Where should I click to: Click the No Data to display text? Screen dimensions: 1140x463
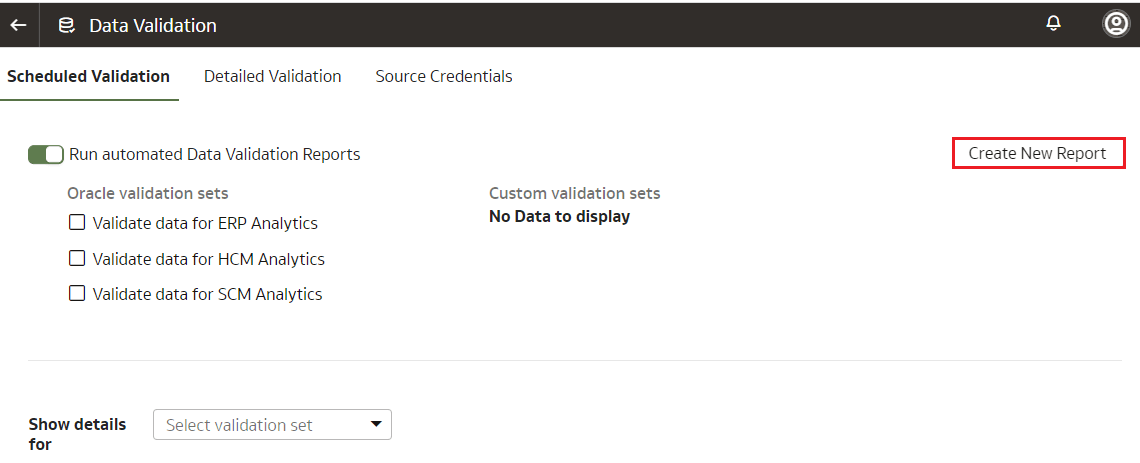pos(559,216)
